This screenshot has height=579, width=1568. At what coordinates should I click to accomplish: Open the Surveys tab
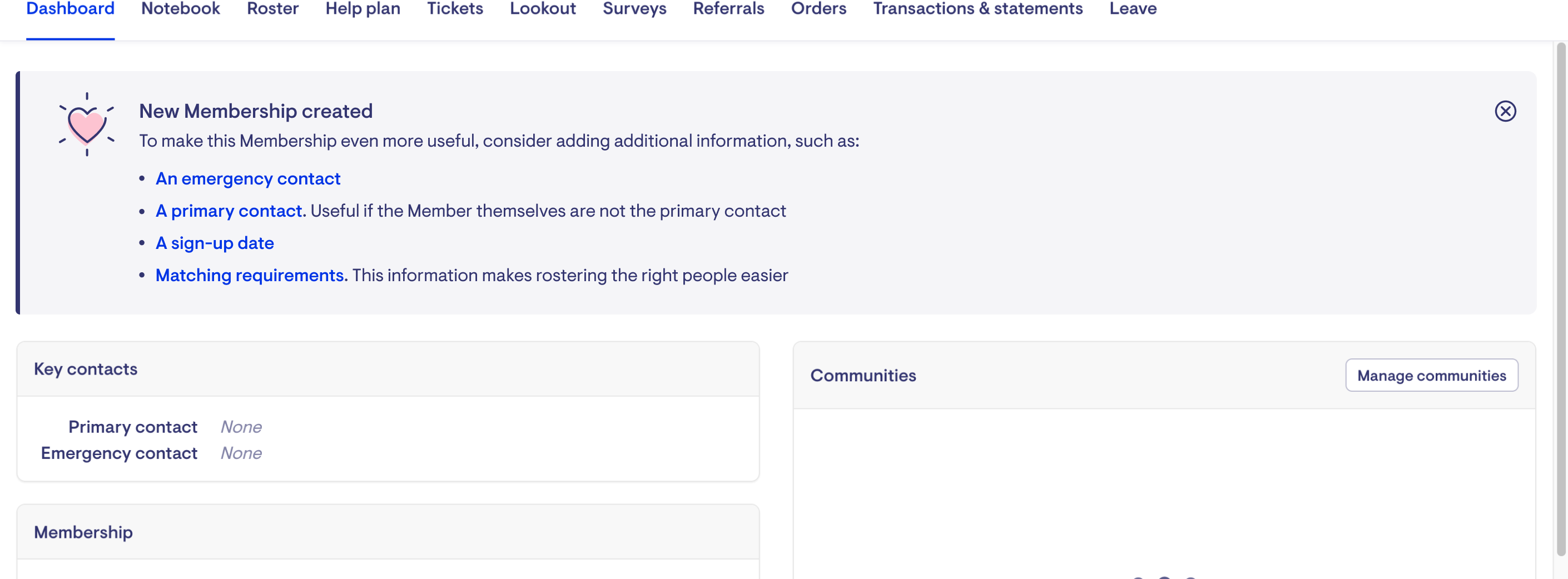[x=634, y=9]
